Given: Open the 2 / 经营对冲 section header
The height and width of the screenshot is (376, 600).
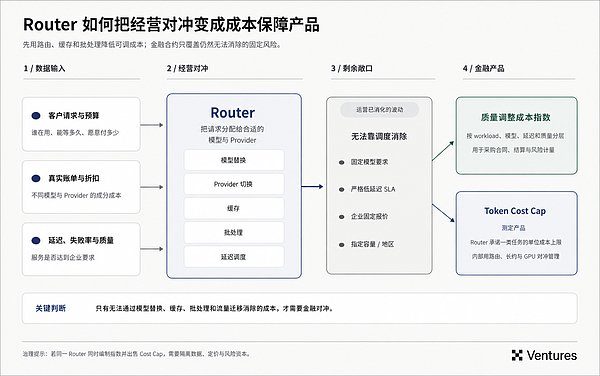Looking at the screenshot, I should click(x=188, y=68).
